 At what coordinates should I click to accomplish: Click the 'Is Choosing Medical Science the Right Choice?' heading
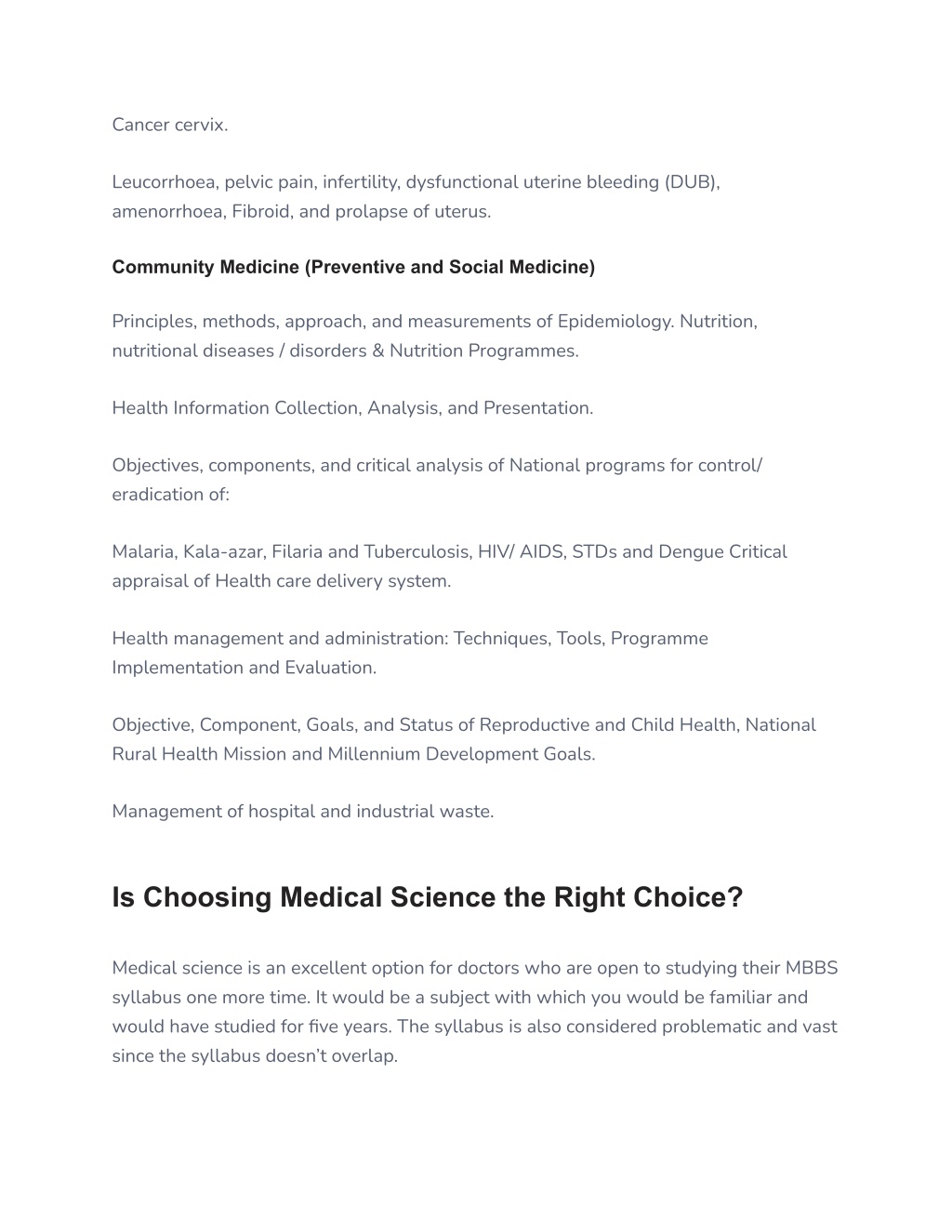[428, 897]
